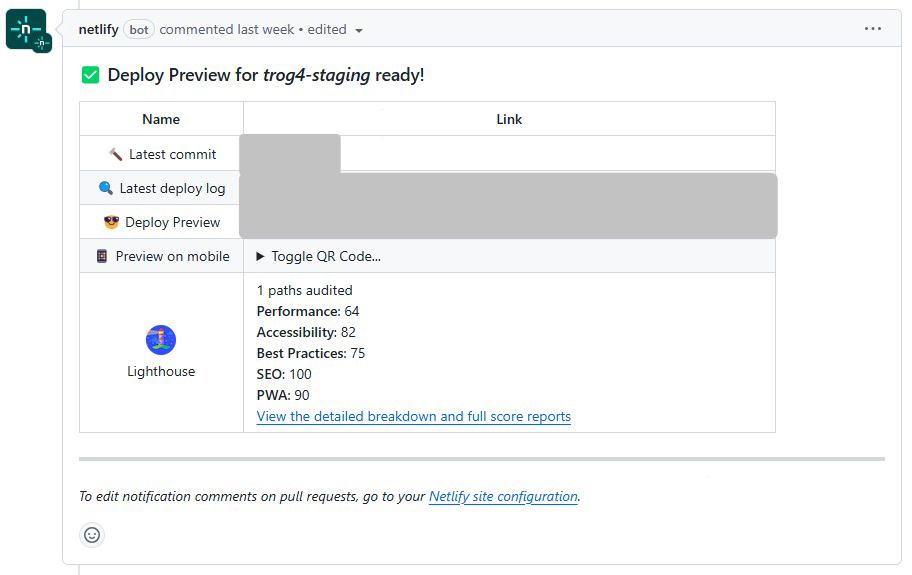
Task: Click the "Link" table column header
Action: 509,119
